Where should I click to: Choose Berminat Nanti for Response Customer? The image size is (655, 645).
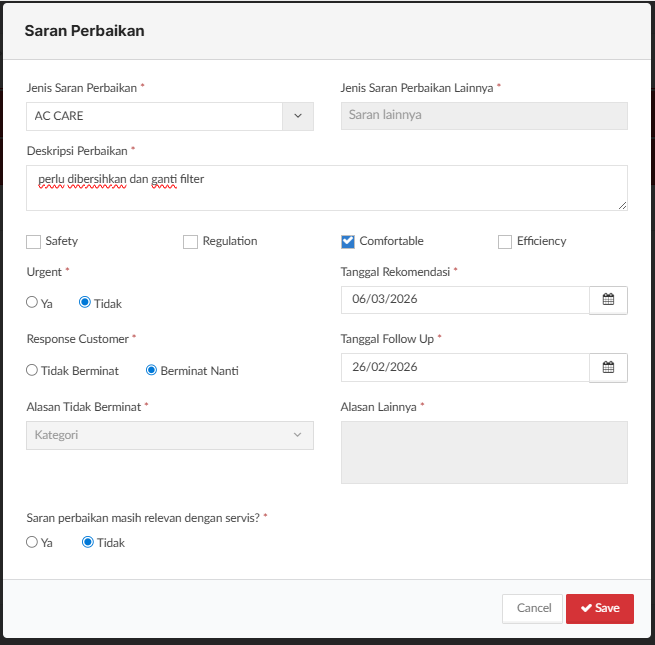[152, 370]
